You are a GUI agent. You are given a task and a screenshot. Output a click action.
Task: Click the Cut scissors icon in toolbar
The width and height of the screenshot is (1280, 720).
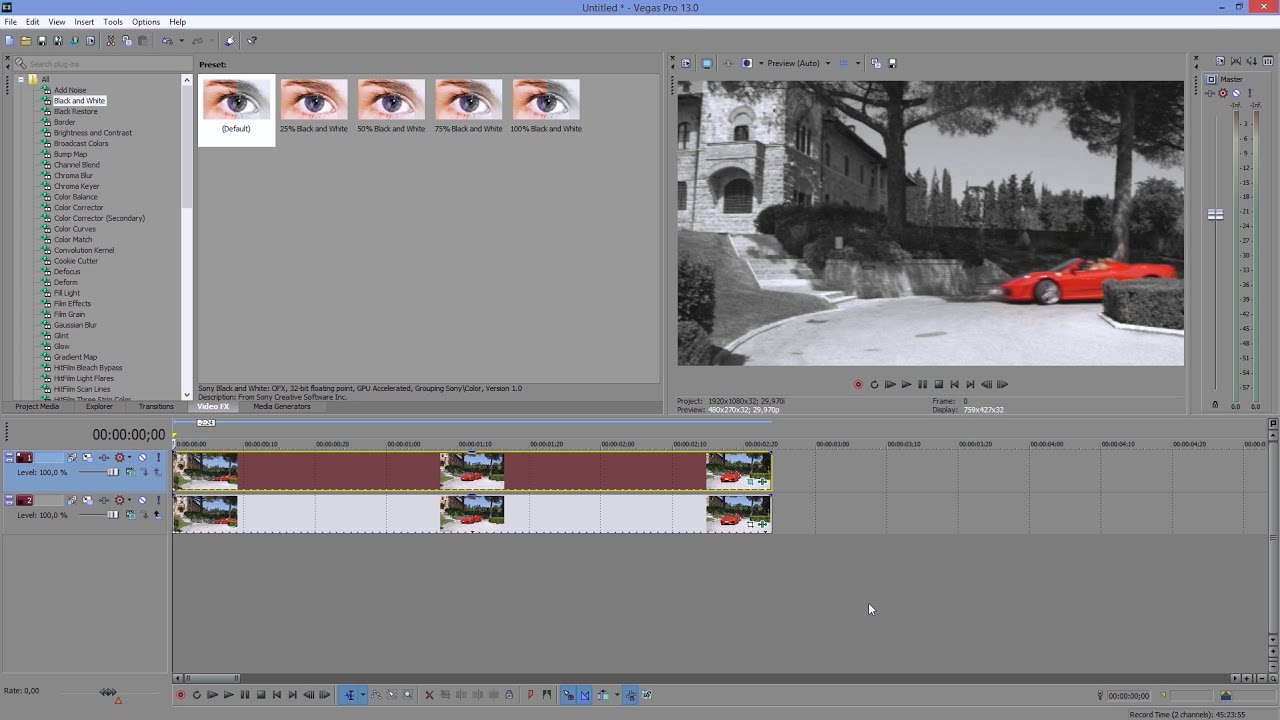pyautogui.click(x=111, y=41)
